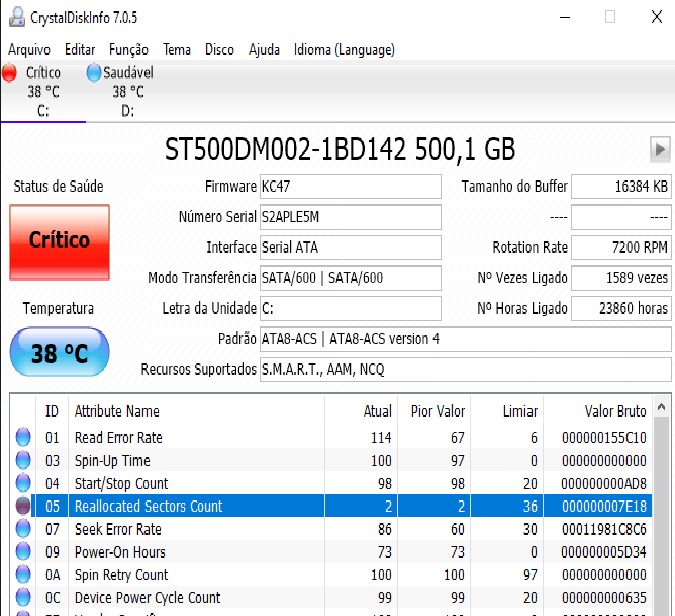Click the Atual column header
This screenshot has width=675, height=616.
tap(361, 411)
